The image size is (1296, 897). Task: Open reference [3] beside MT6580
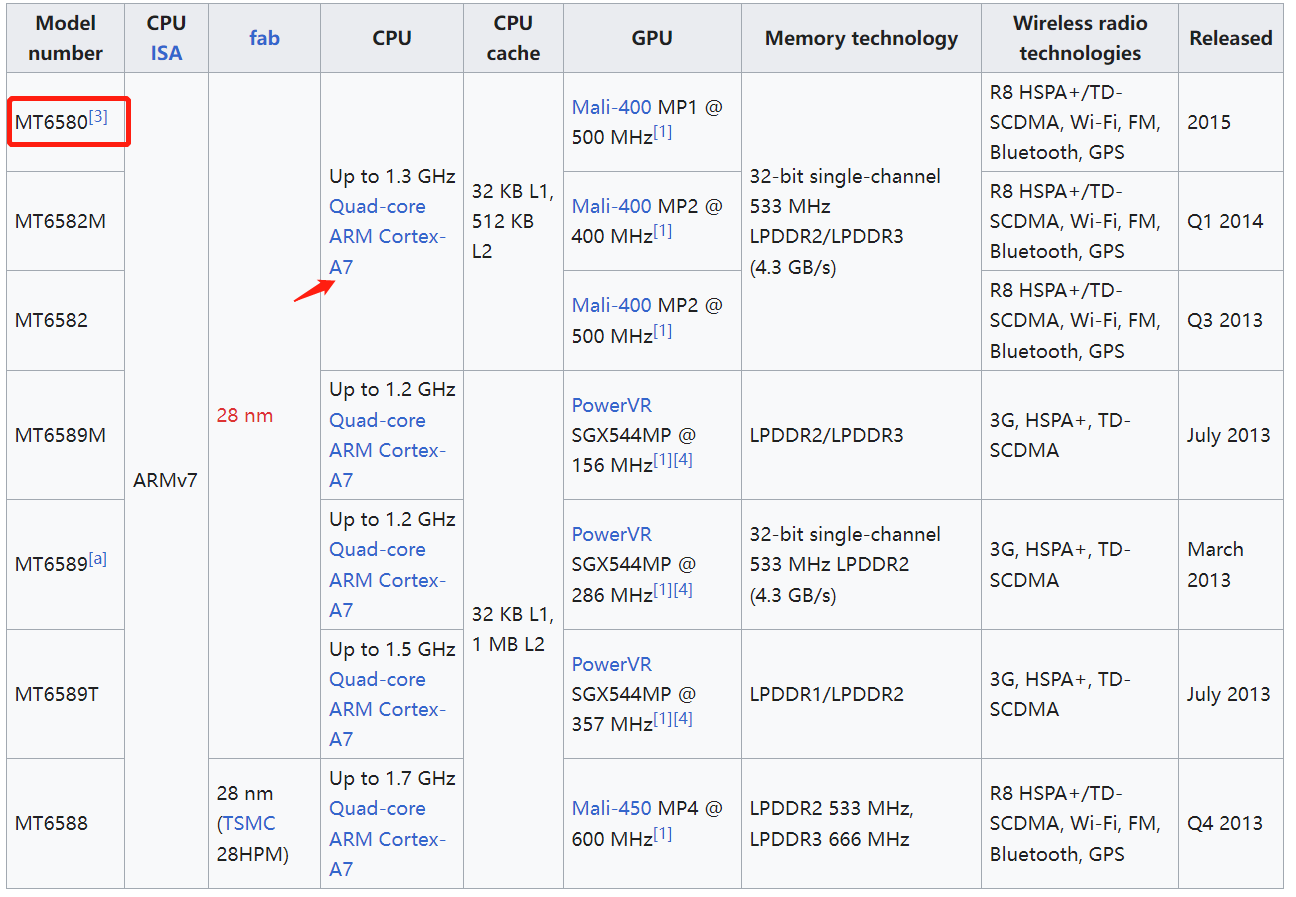coord(98,117)
